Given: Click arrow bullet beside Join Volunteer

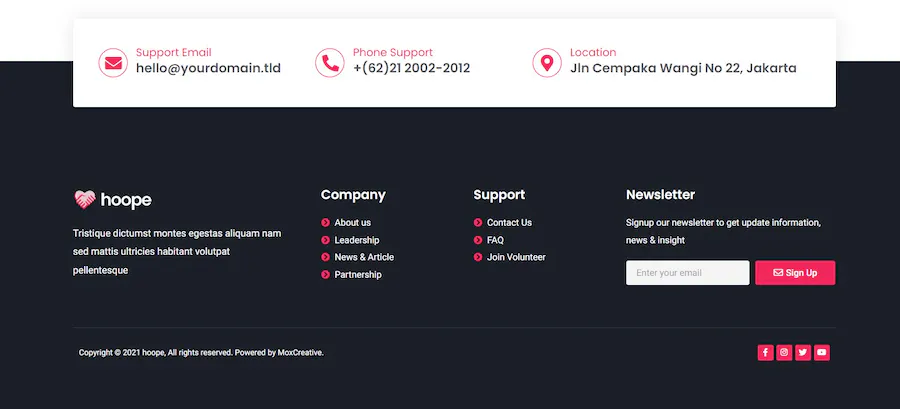Looking at the screenshot, I should coord(478,258).
